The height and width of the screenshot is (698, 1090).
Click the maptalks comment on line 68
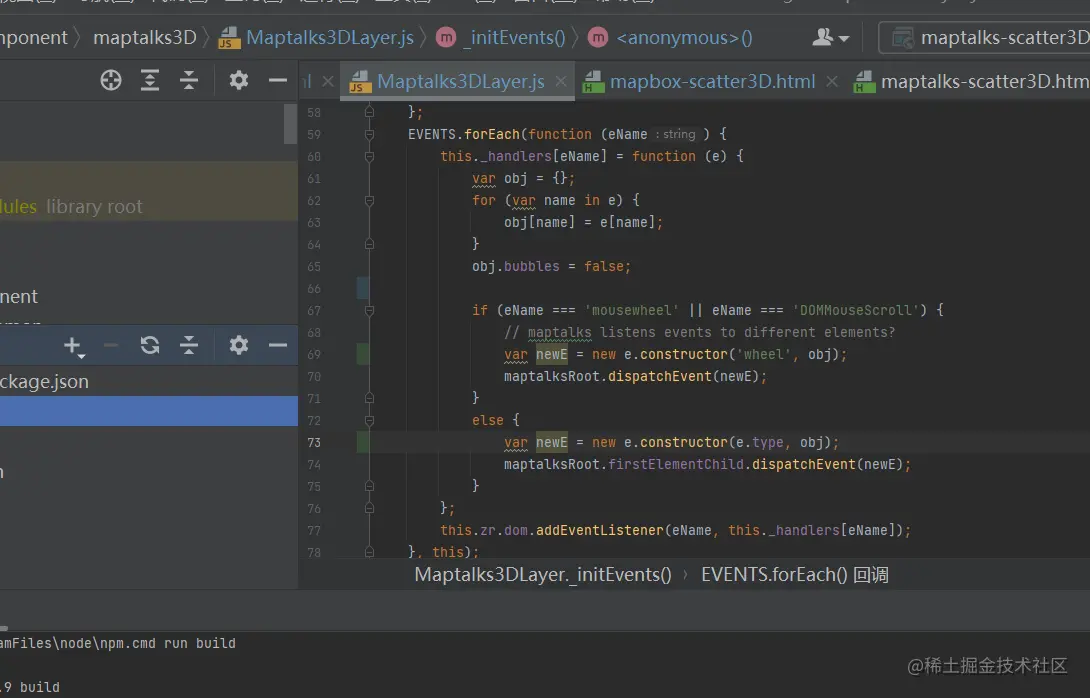[x=699, y=332]
